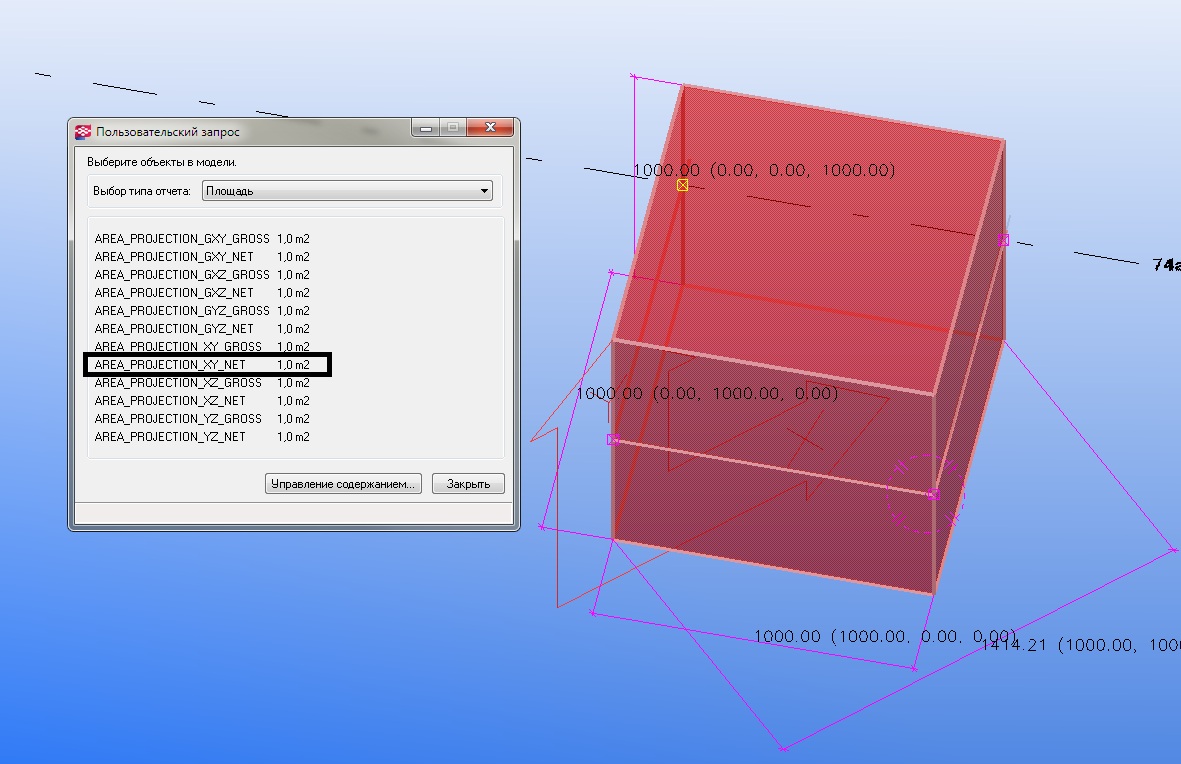The width and height of the screenshot is (1181, 764).
Task: Click the magenta handle inside the dashed circle
Action: pos(933,494)
